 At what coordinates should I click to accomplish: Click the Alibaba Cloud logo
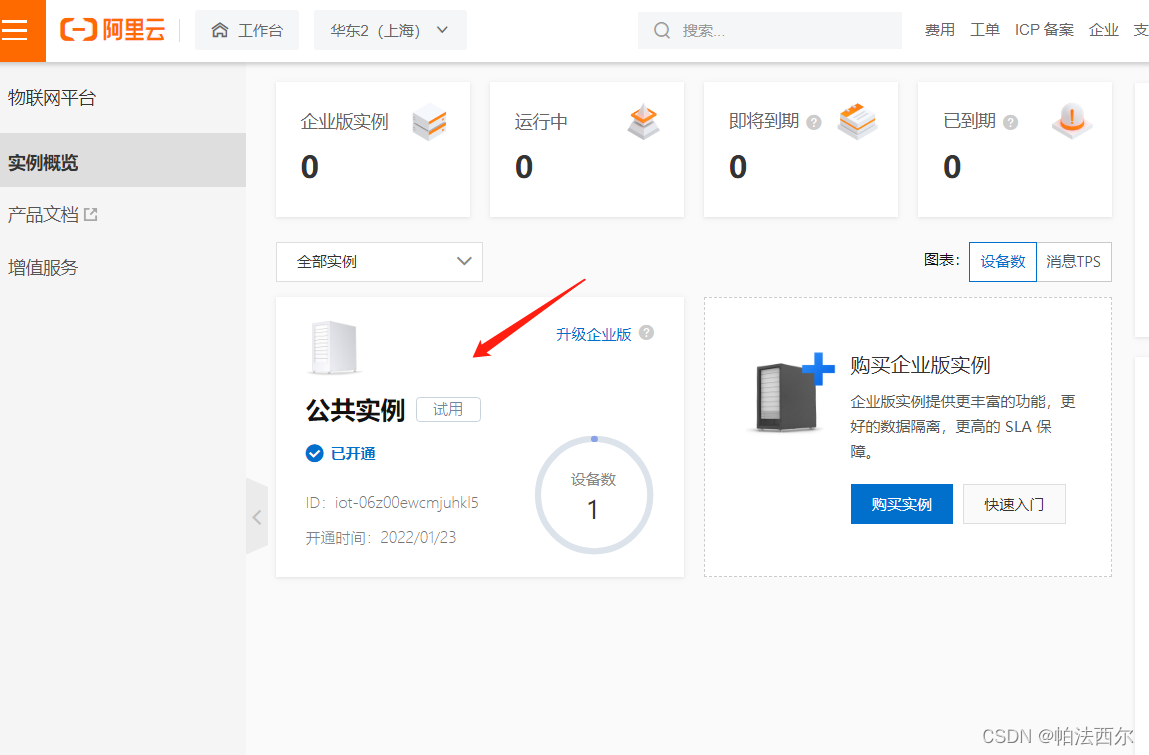coord(113,30)
